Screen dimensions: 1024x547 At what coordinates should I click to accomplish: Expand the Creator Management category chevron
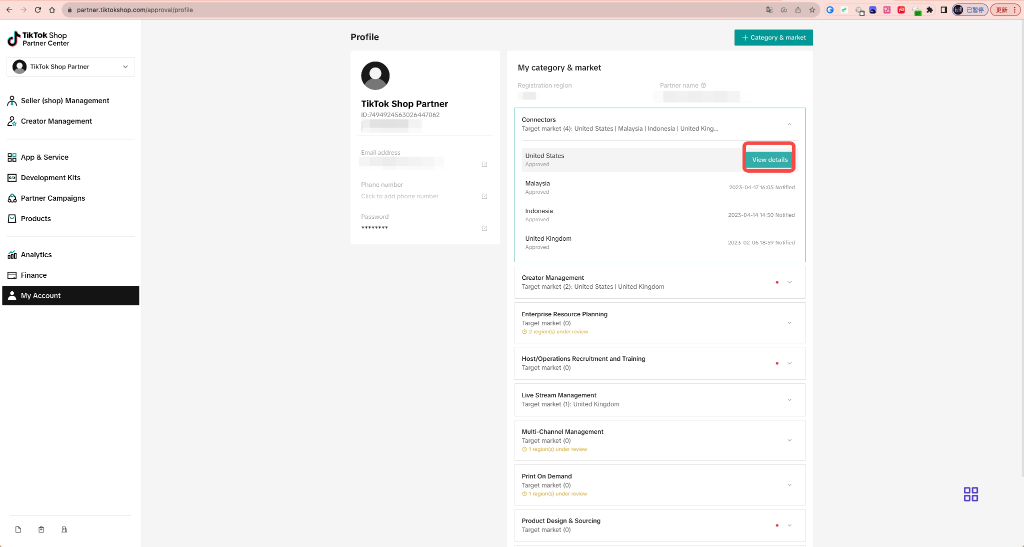[x=790, y=282]
